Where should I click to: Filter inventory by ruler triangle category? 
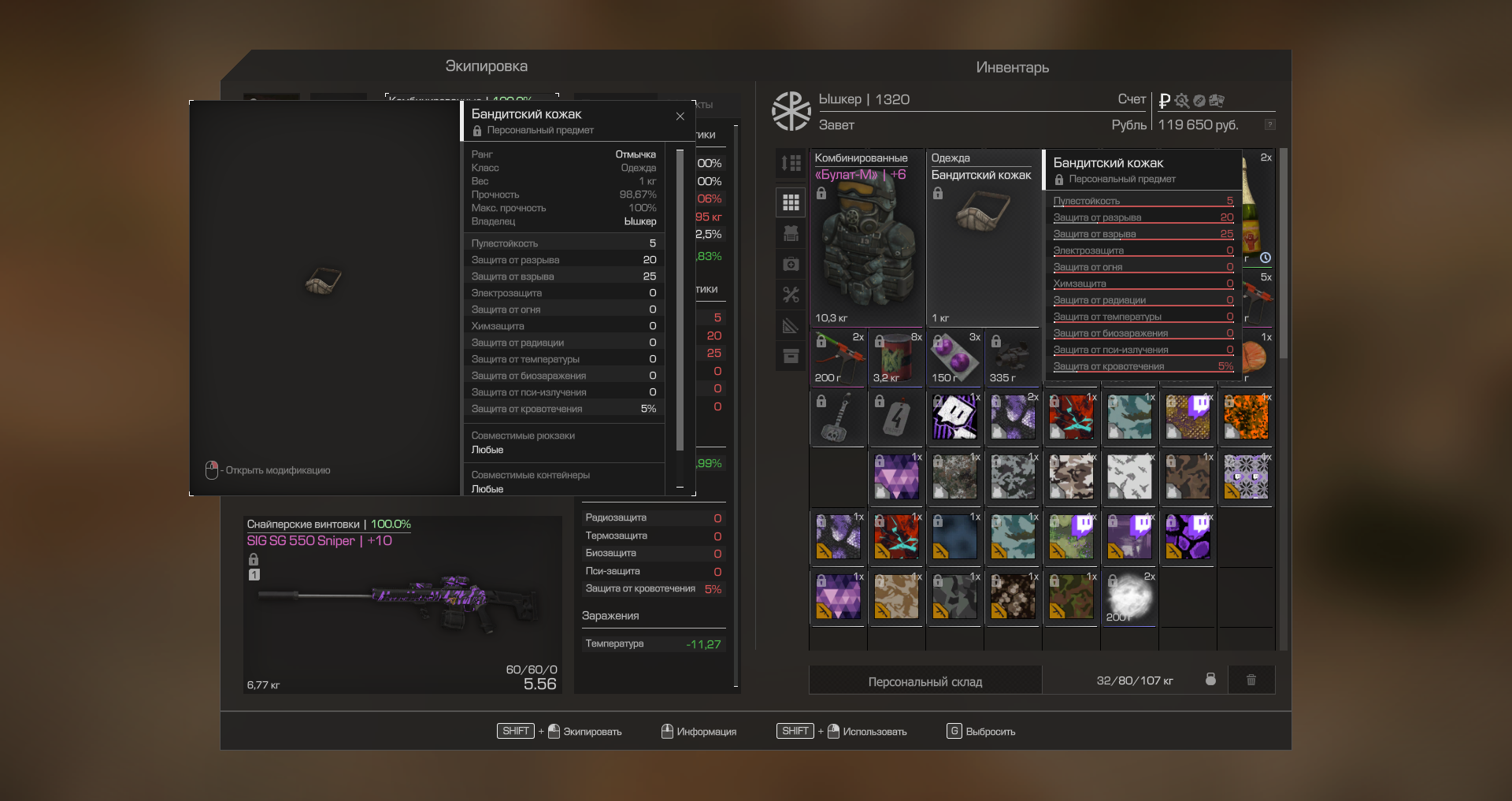coord(791,325)
